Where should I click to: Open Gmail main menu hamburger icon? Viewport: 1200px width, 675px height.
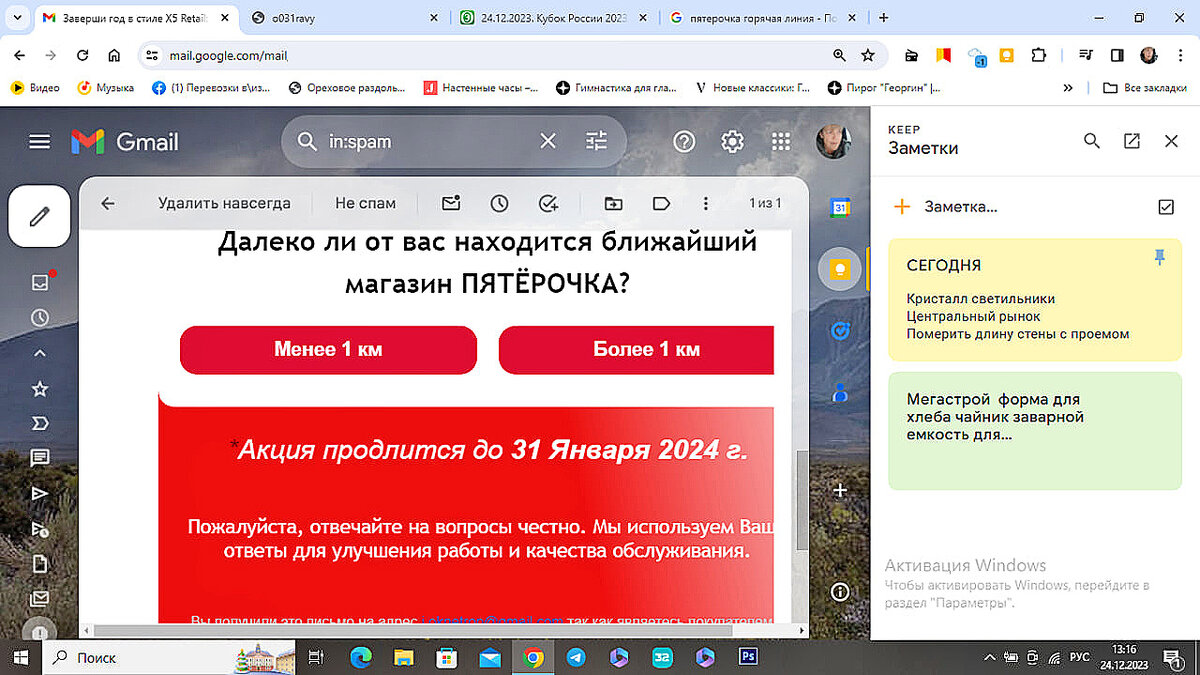tap(40, 142)
